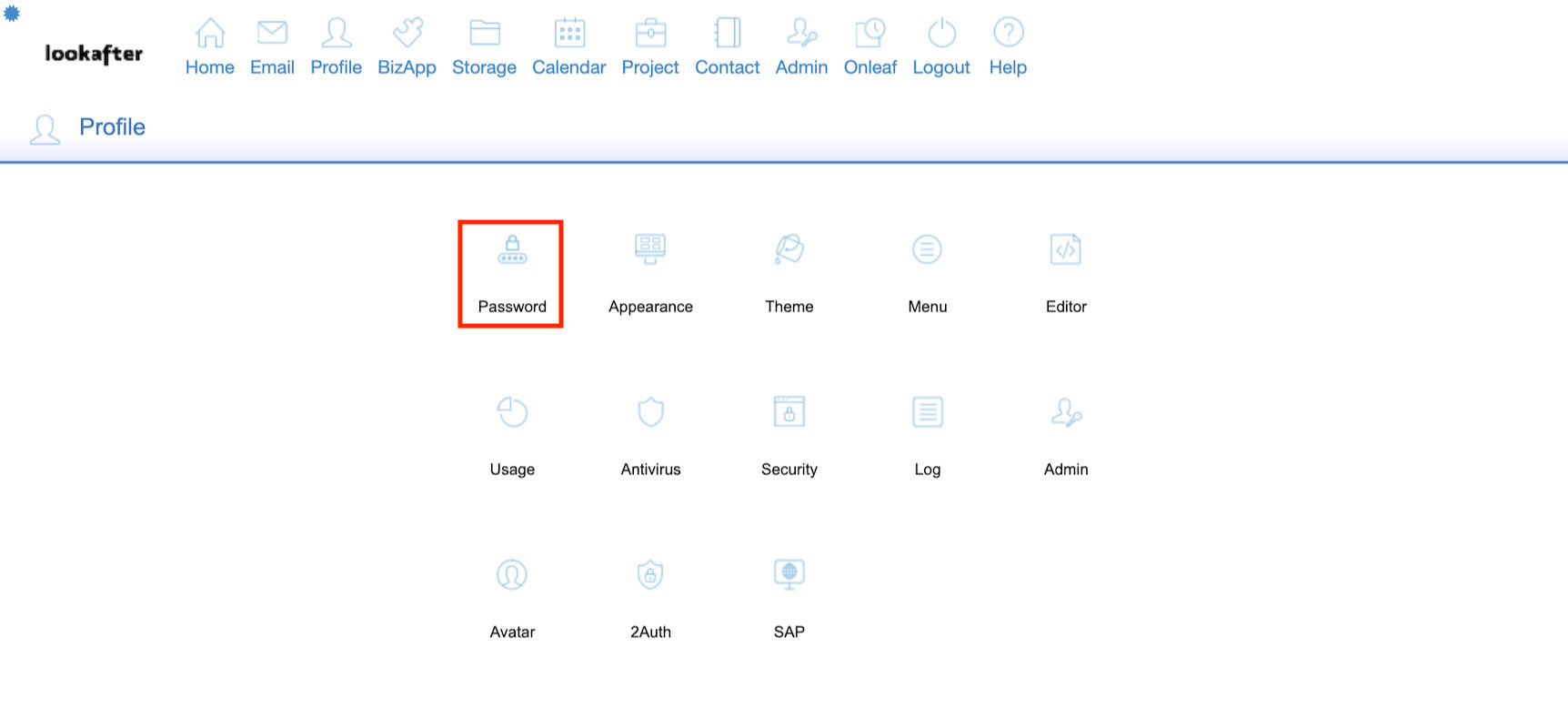Viewport: 1568px width, 728px height.
Task: Open the Security lock window icon
Action: (789, 413)
